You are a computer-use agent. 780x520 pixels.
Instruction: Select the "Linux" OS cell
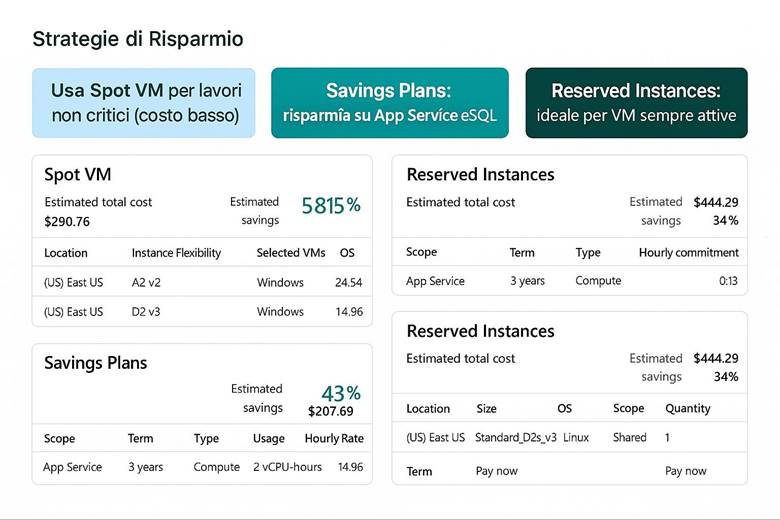[x=577, y=437]
